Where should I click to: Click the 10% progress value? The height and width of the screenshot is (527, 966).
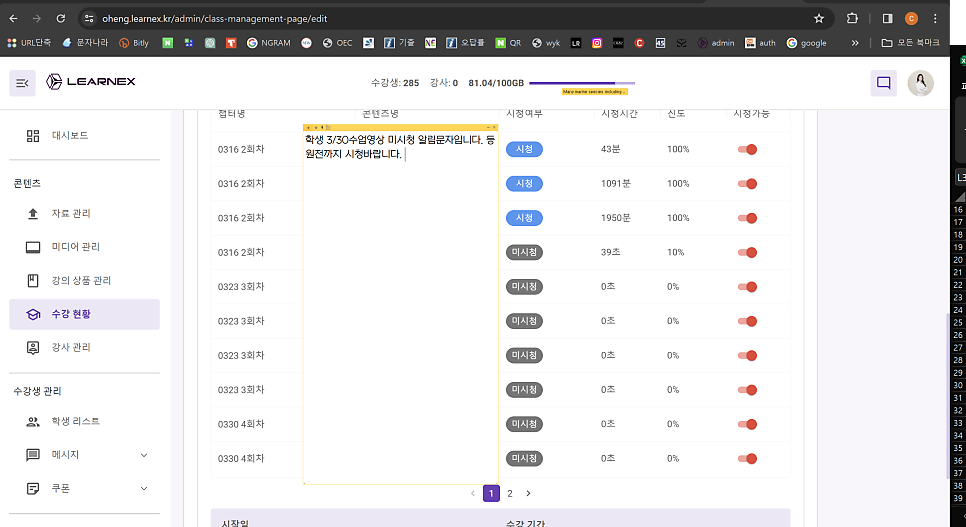(x=676, y=253)
